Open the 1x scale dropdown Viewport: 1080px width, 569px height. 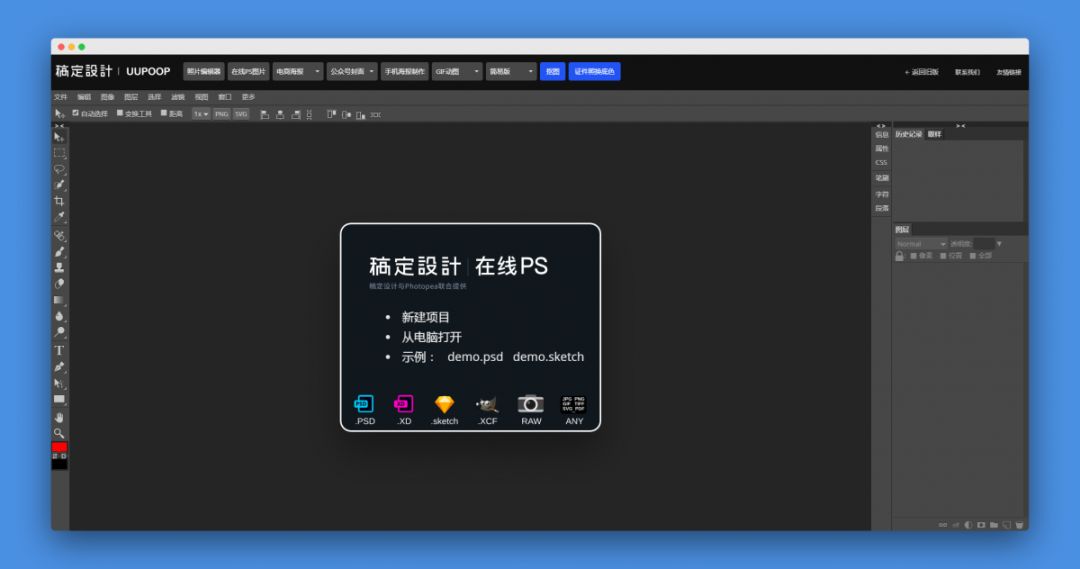point(200,114)
